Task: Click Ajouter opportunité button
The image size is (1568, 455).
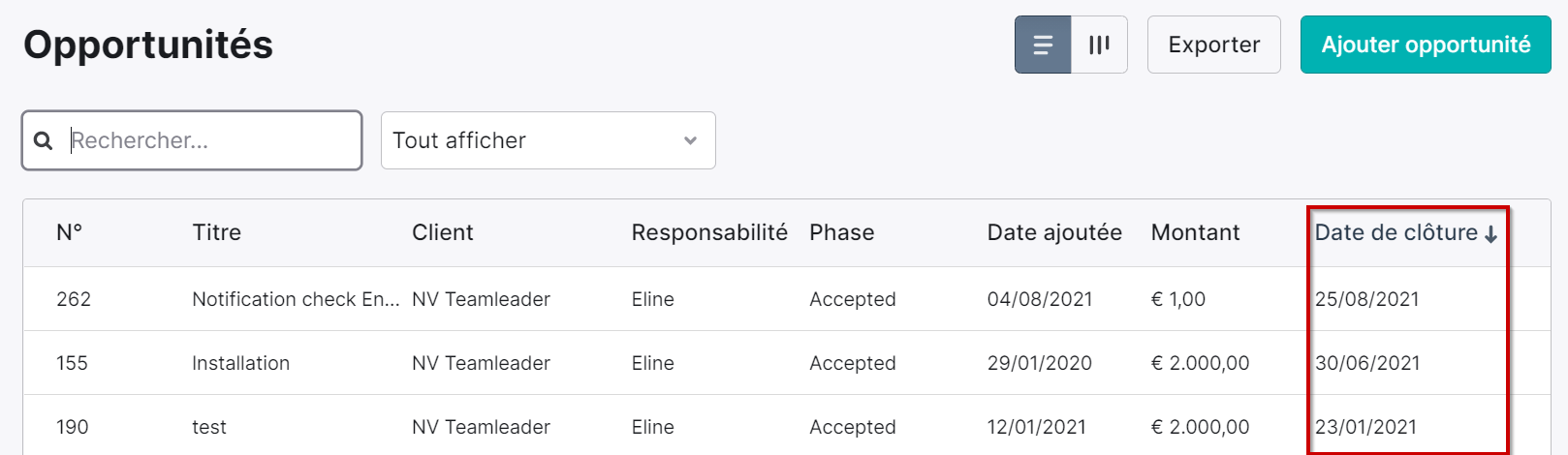Action: [1426, 45]
